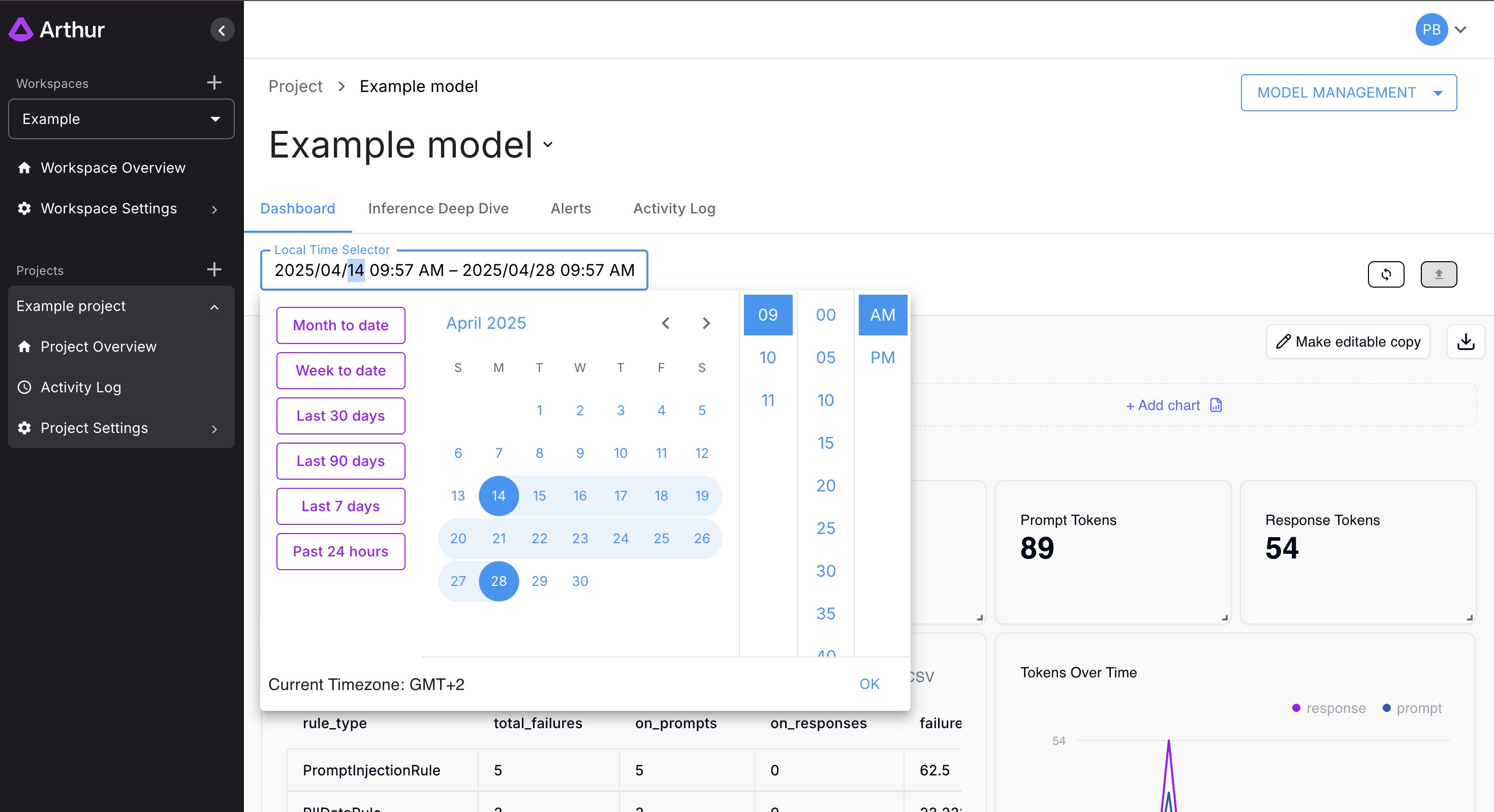The width and height of the screenshot is (1494, 812).
Task: Click the upload icon button
Action: (1438, 274)
